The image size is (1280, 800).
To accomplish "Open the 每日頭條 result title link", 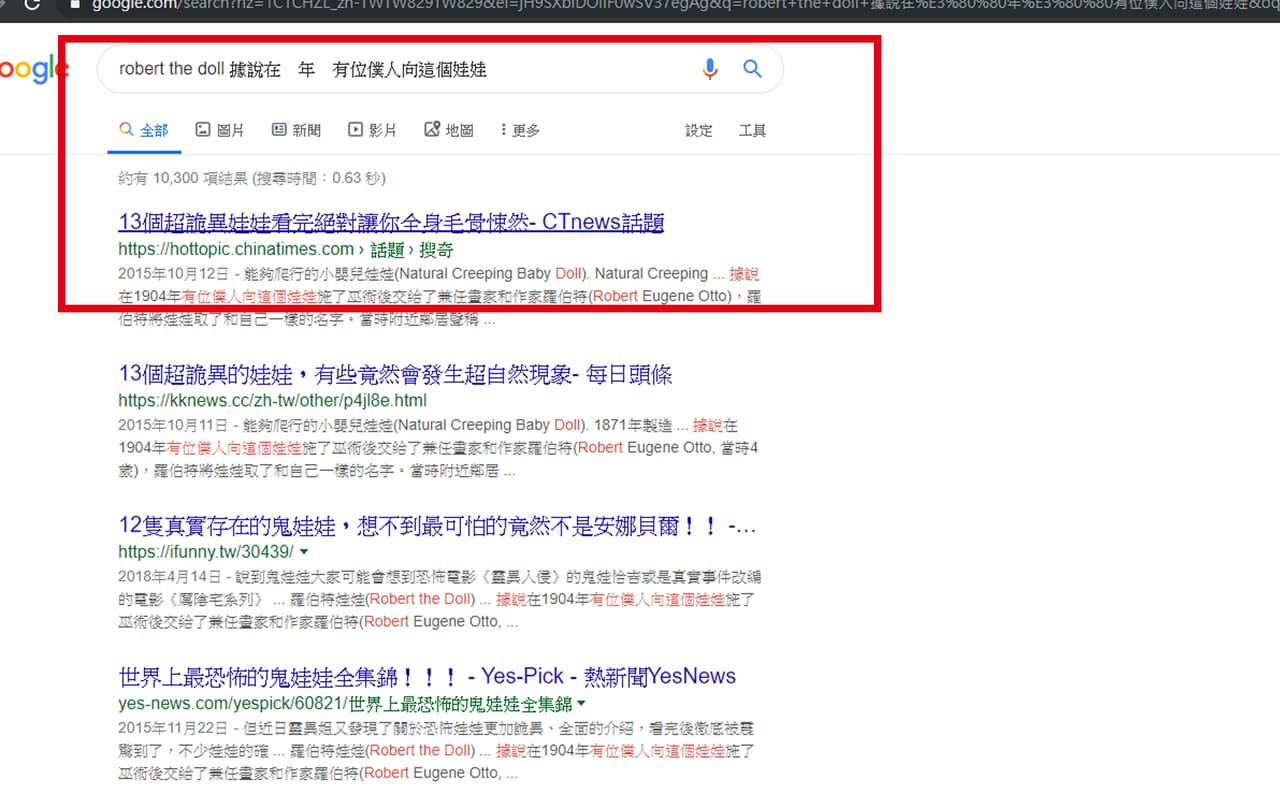I will 395,375.
